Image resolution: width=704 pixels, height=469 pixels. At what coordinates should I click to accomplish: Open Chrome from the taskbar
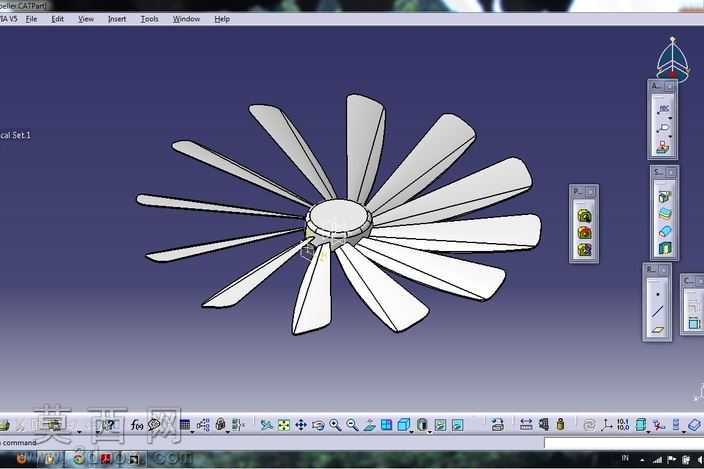click(79, 459)
